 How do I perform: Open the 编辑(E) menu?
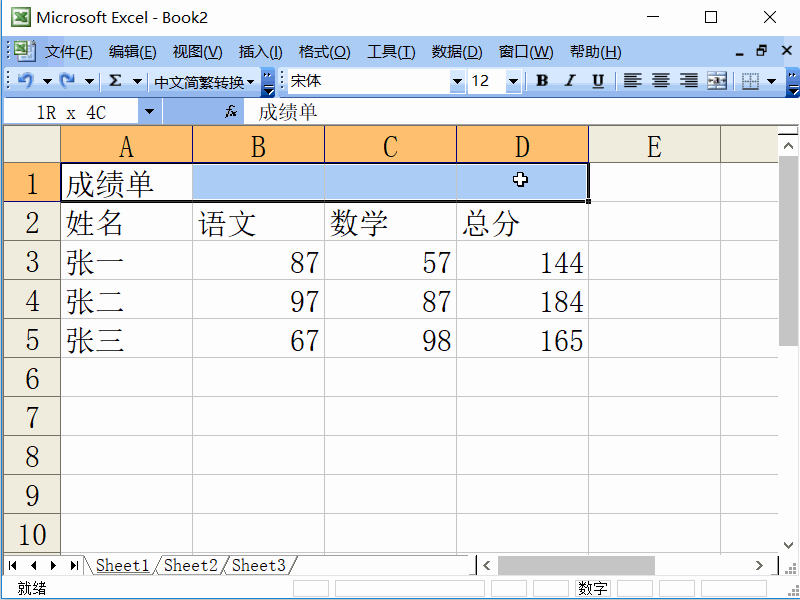point(132,52)
